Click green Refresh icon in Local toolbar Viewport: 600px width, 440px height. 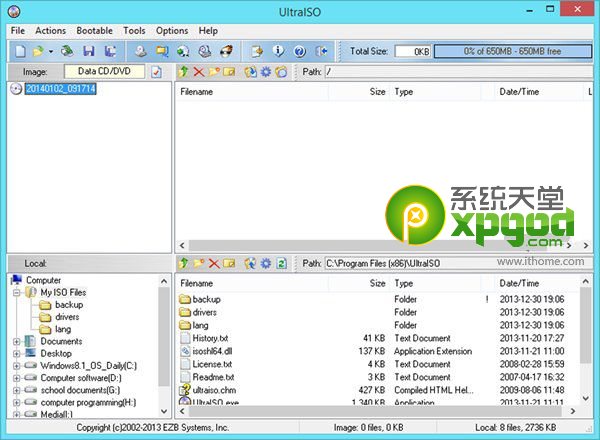281,263
